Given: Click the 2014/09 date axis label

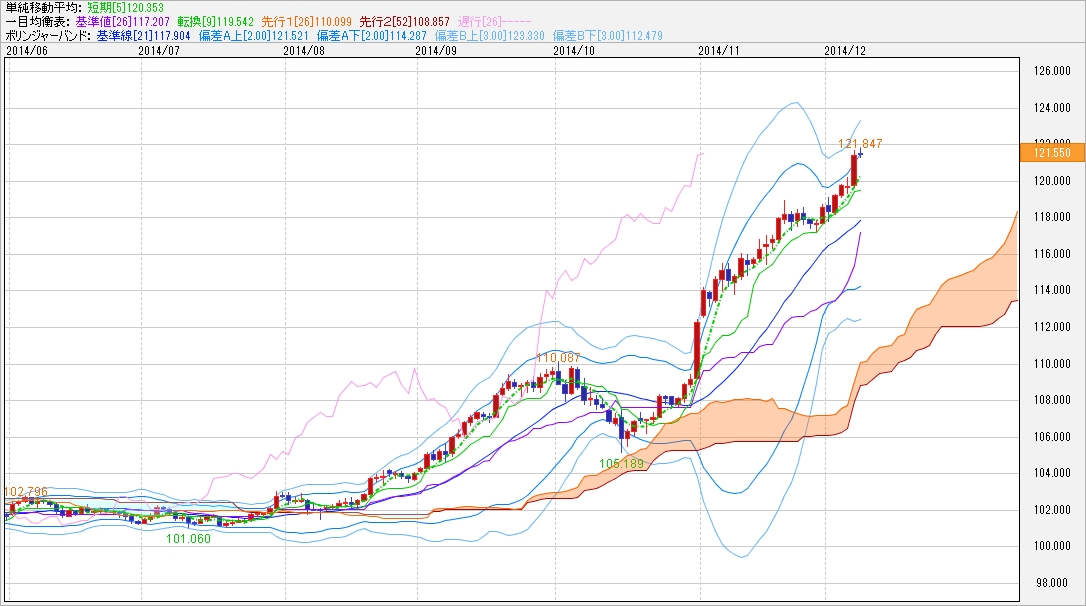Looking at the screenshot, I should [435, 48].
